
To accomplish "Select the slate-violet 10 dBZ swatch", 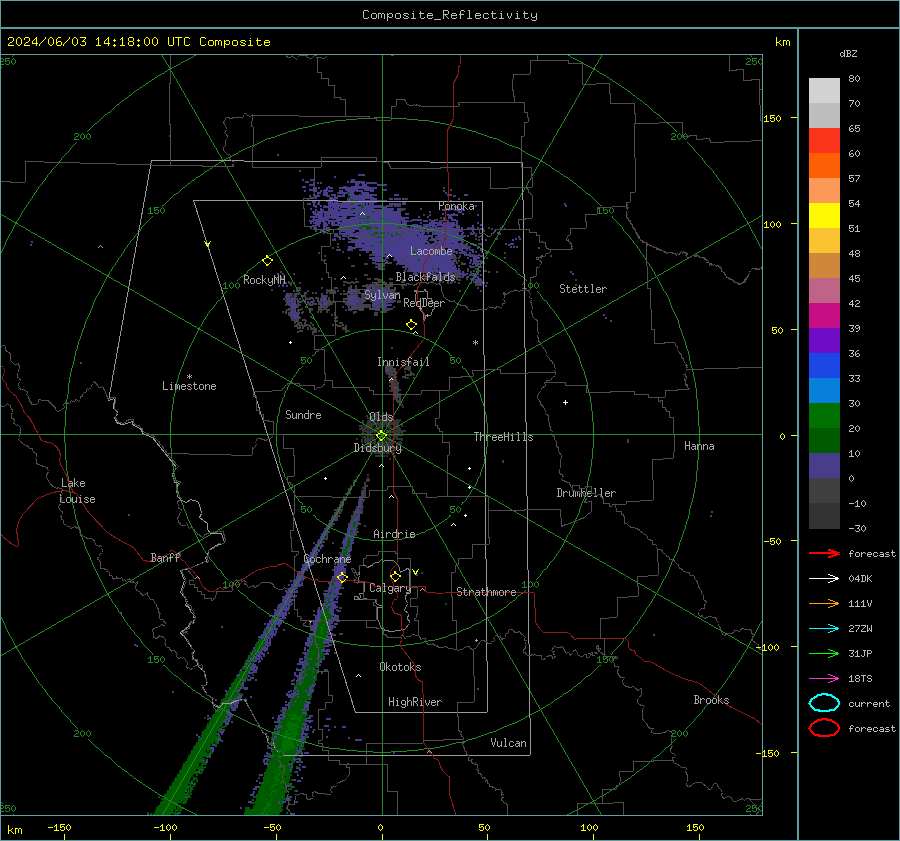I will pos(824,466).
